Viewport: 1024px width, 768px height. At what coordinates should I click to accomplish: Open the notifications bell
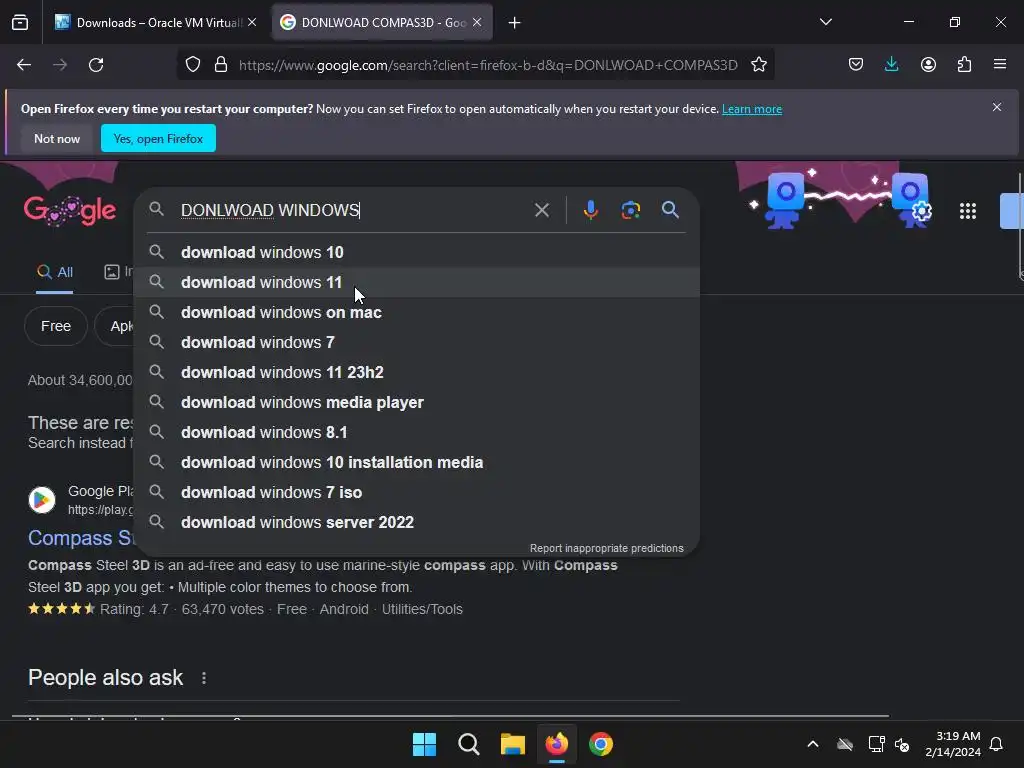tap(996, 744)
